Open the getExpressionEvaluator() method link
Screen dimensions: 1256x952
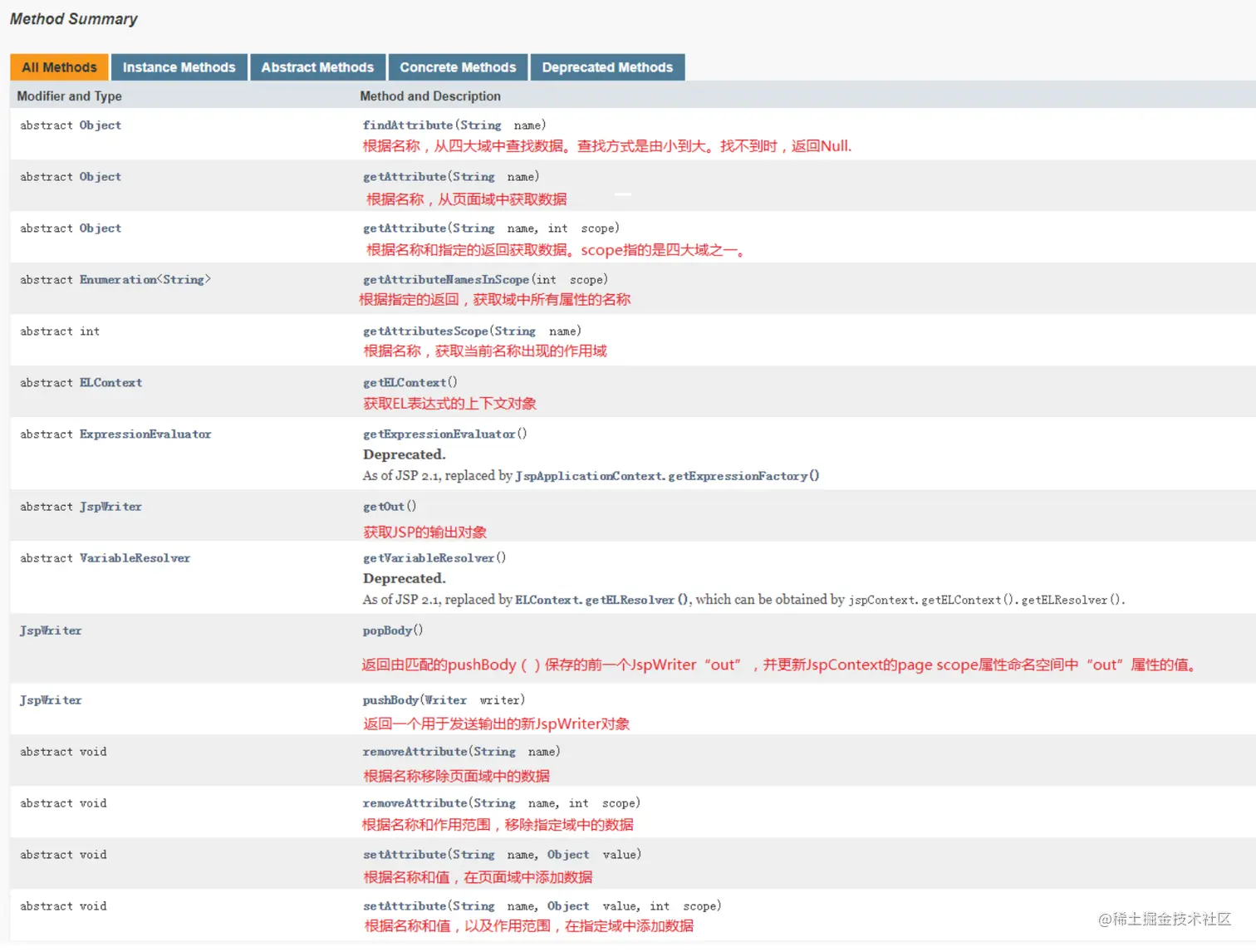pyautogui.click(x=439, y=434)
